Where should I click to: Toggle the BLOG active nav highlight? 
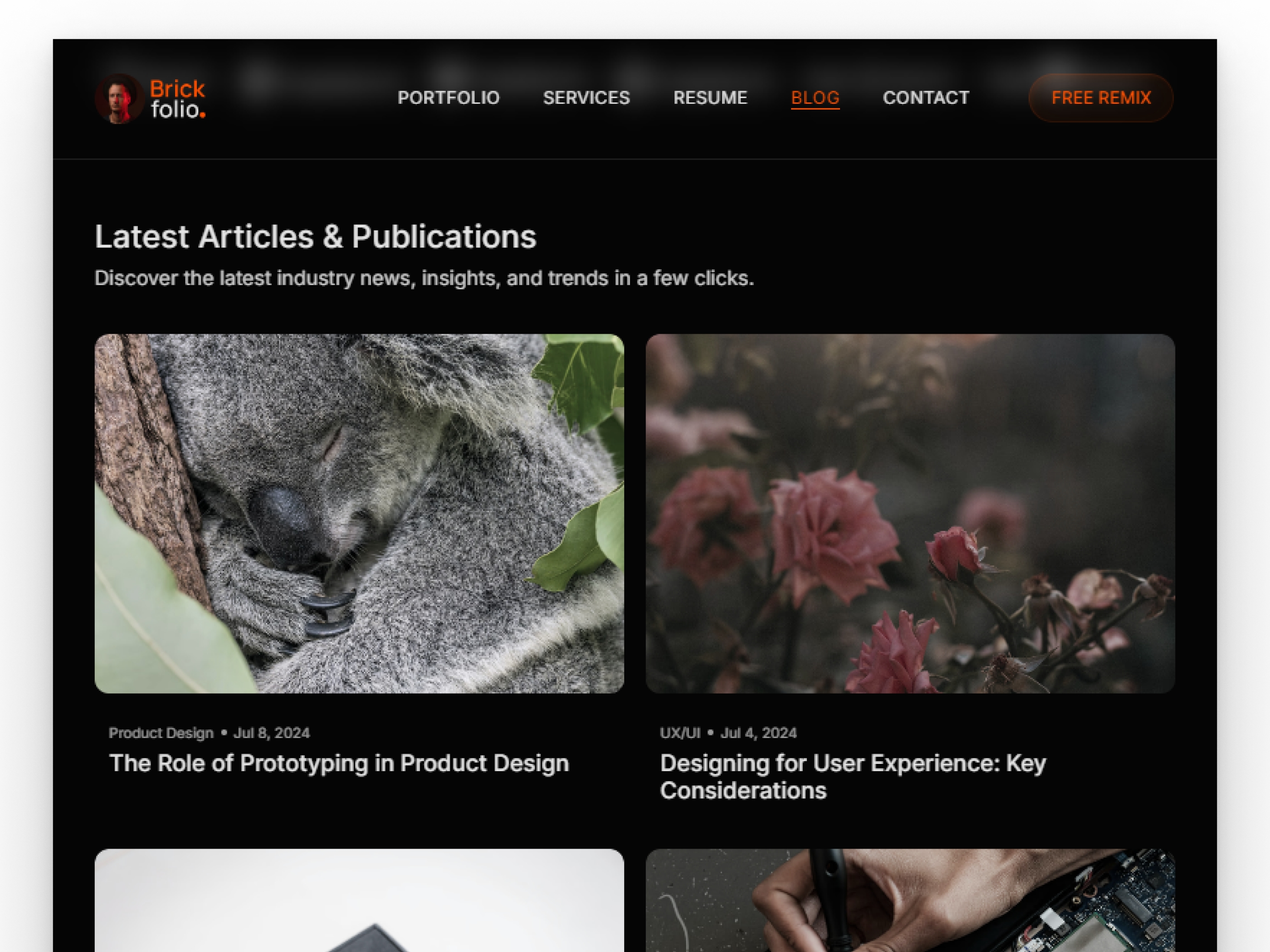tap(815, 97)
